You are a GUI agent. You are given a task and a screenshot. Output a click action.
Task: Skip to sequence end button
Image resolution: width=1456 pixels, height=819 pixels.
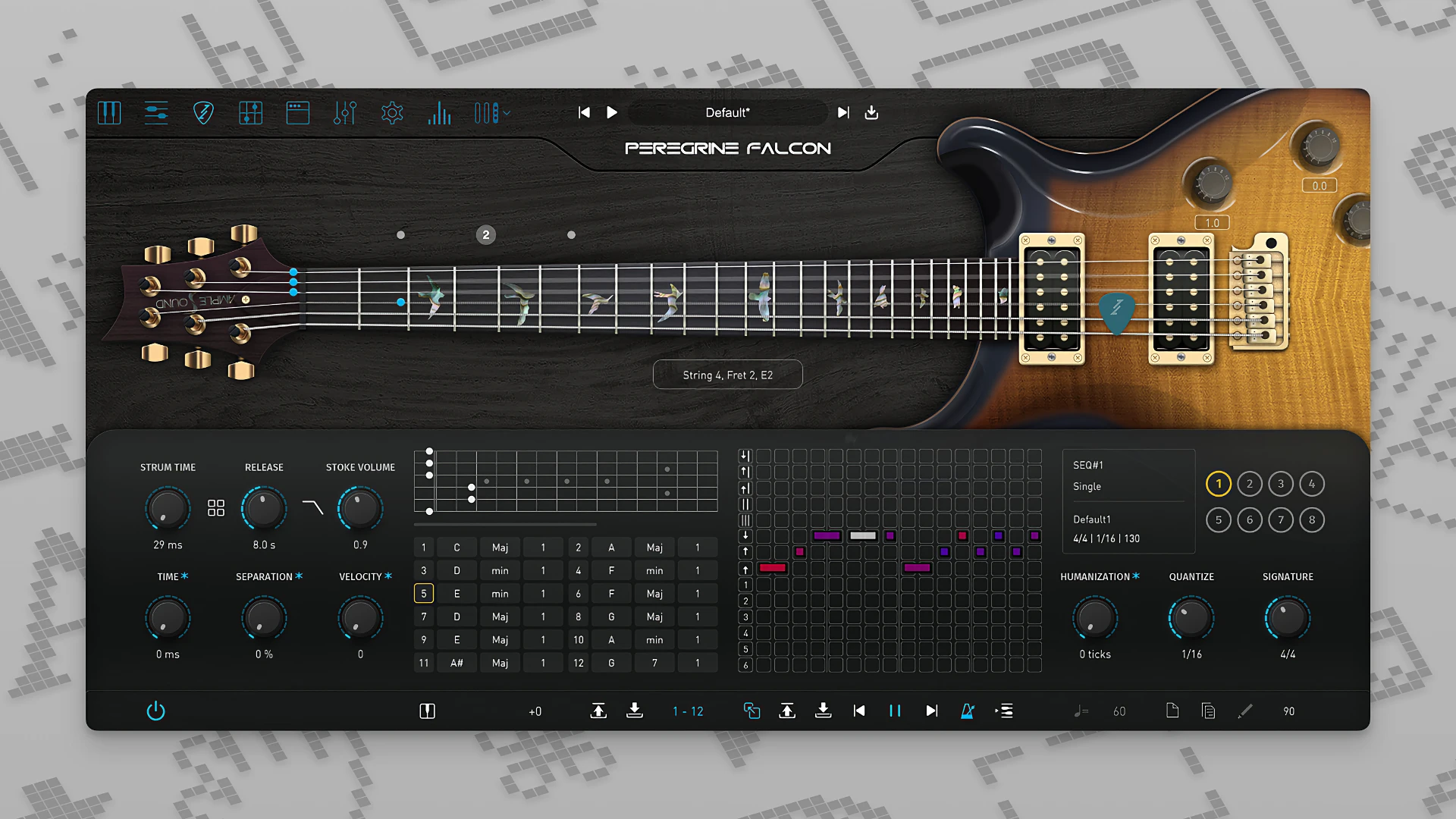pyautogui.click(x=931, y=711)
